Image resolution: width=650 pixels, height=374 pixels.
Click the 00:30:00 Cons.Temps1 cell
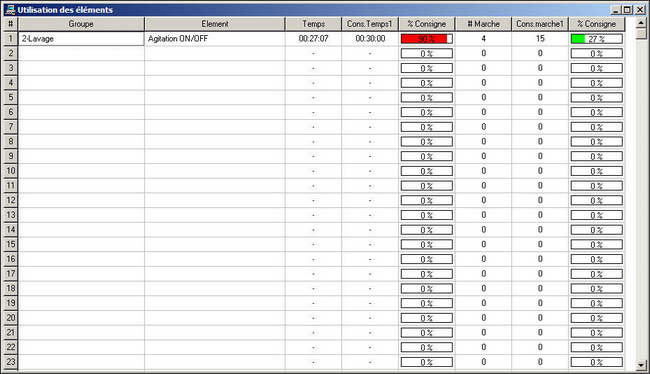[x=370, y=39]
